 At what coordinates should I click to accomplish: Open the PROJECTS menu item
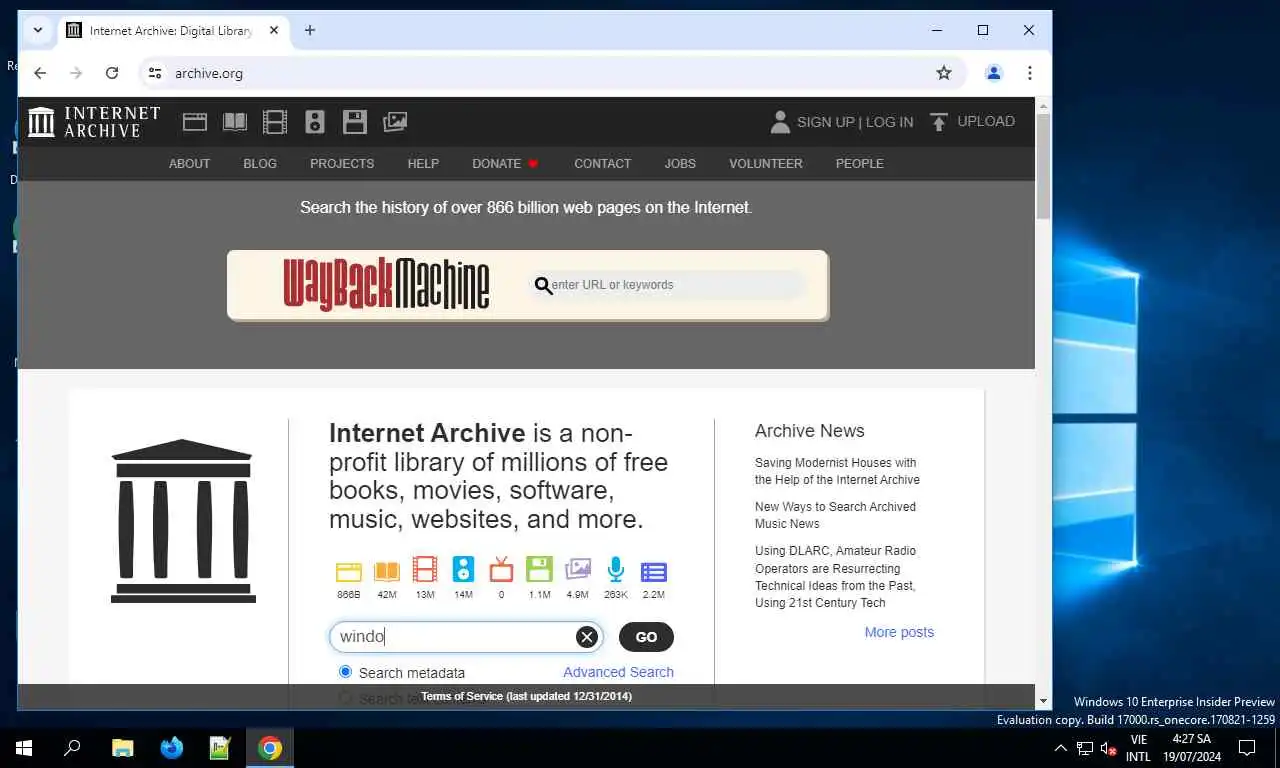pyautogui.click(x=342, y=163)
